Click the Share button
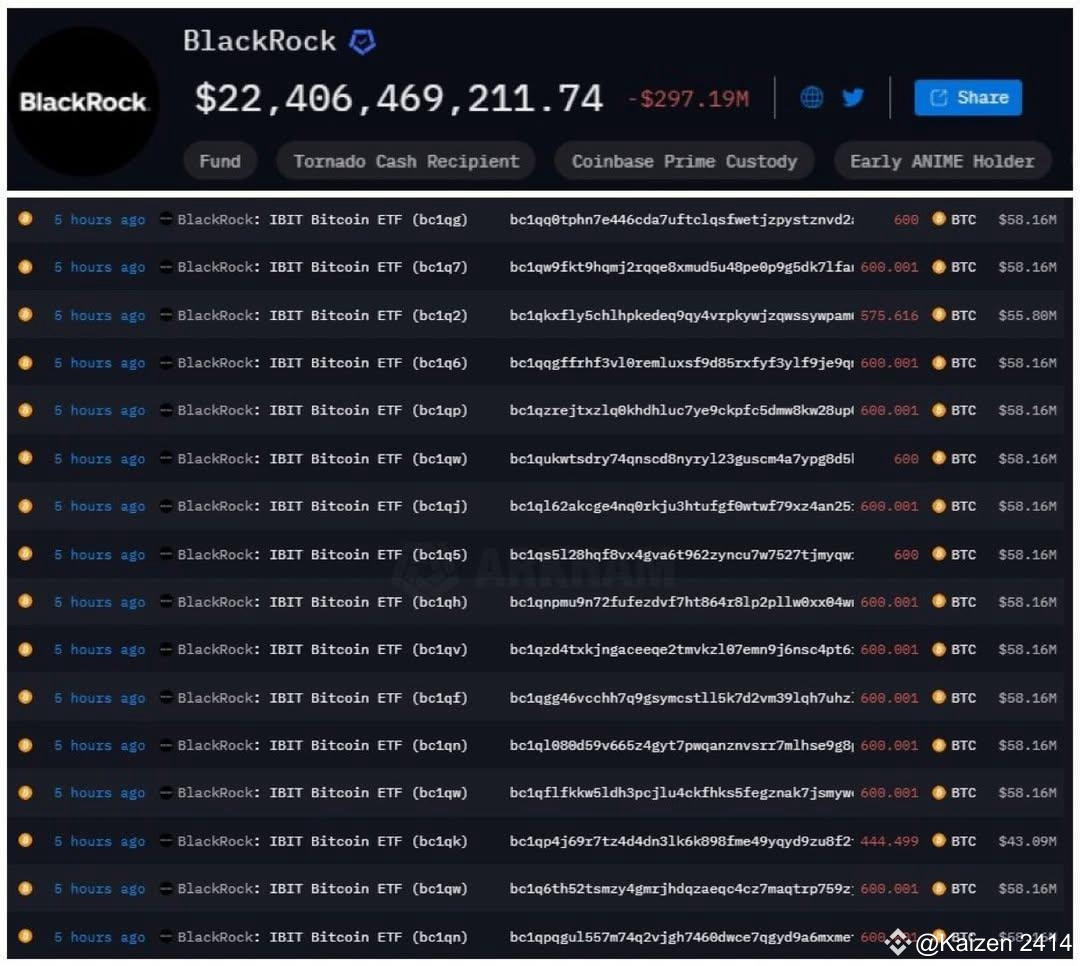1080x966 pixels. tap(967, 97)
